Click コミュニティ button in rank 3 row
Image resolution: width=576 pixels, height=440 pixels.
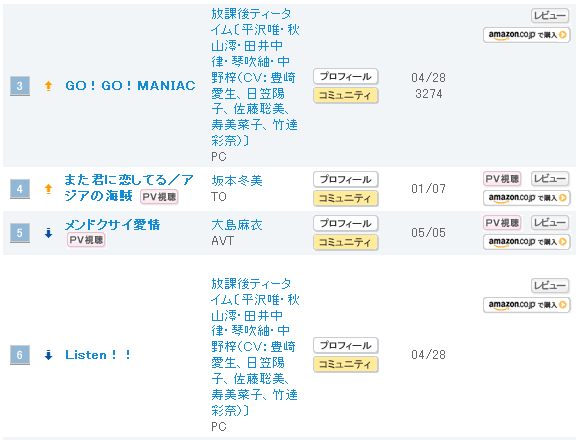point(346,95)
